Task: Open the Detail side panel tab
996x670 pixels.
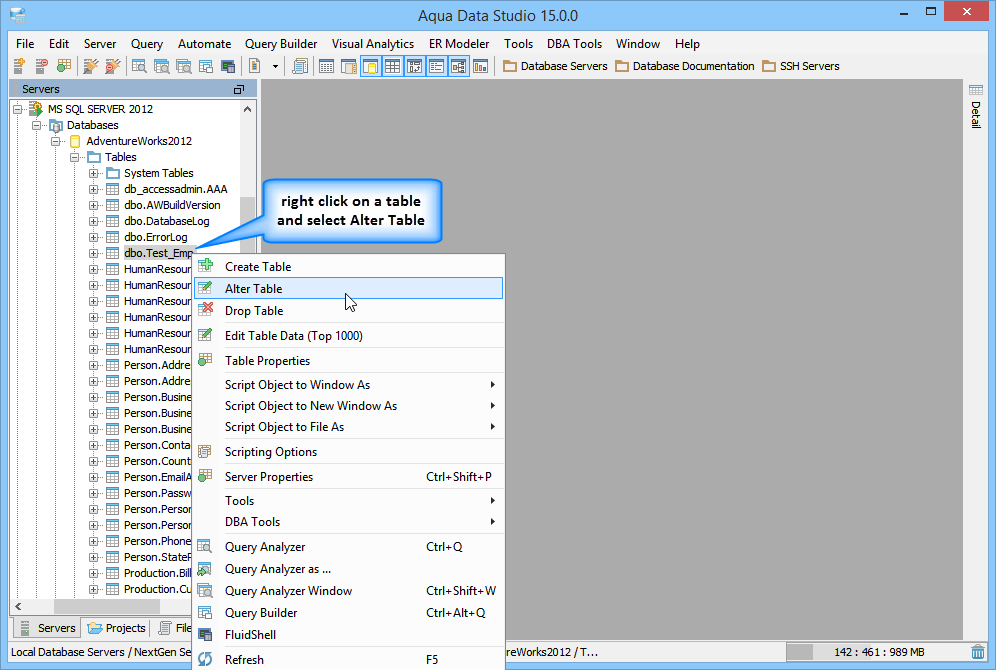Action: coord(976,107)
